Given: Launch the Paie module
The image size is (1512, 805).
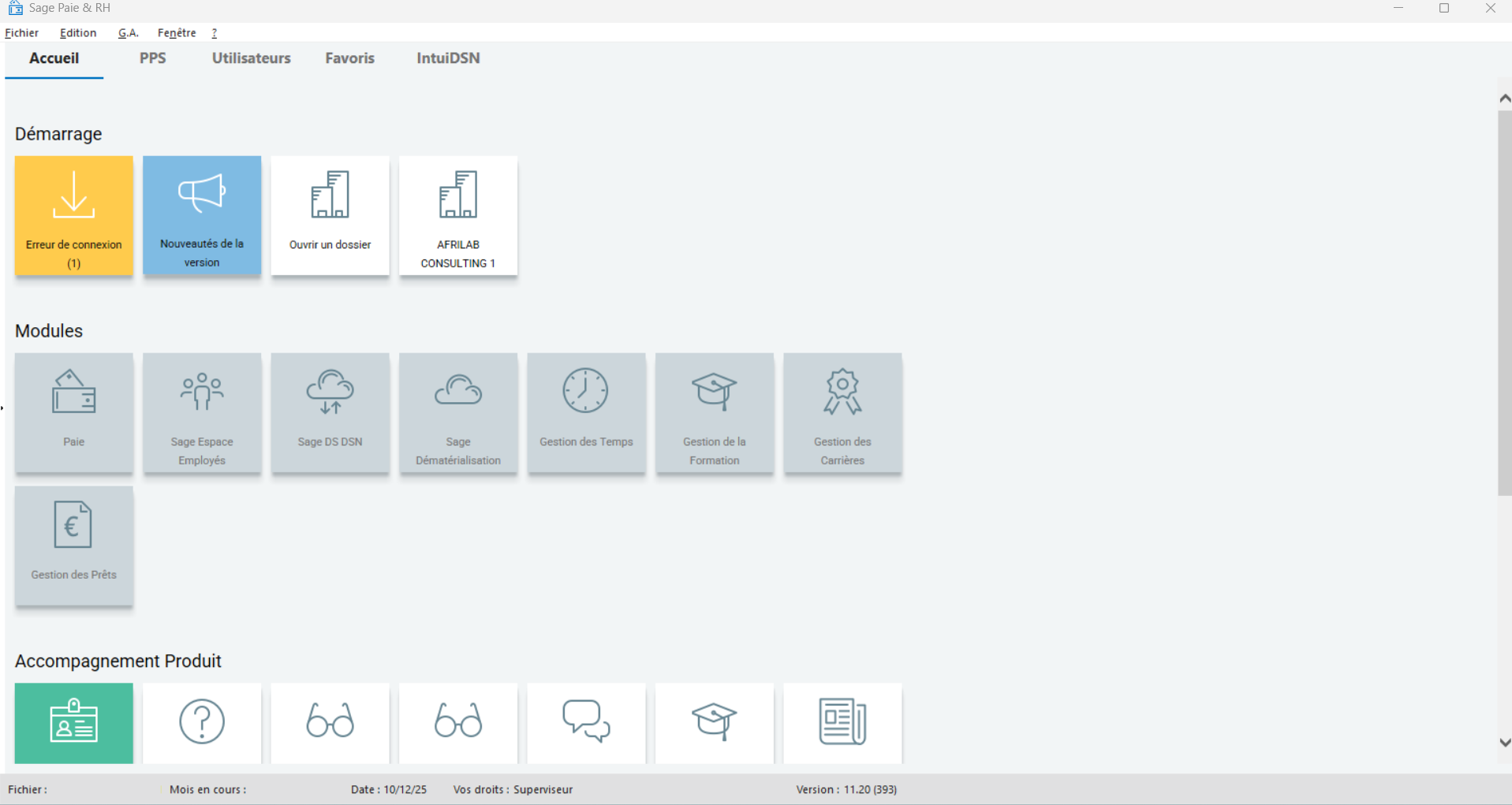Looking at the screenshot, I should 73,412.
